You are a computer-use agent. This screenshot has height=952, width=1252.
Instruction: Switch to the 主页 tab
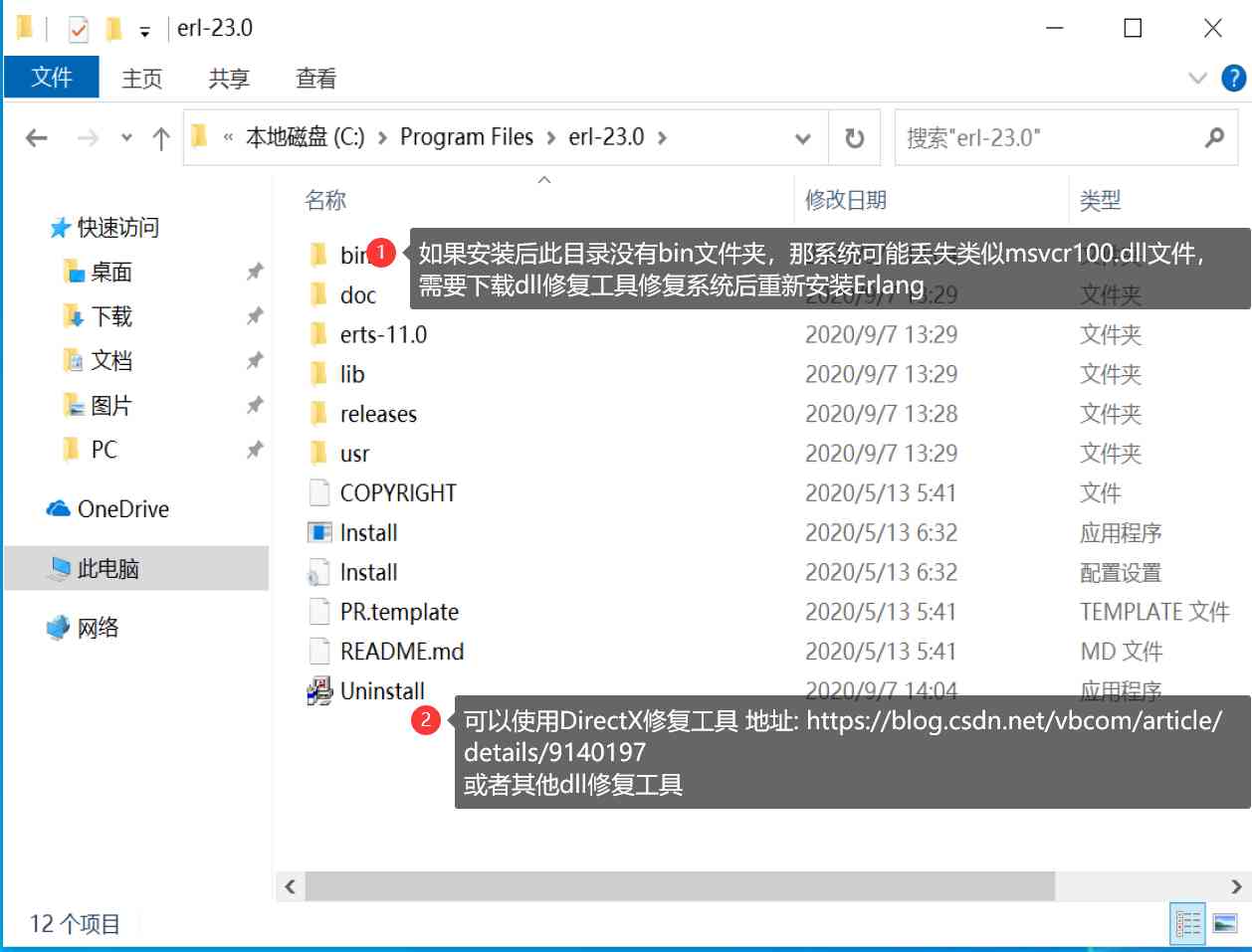(x=141, y=79)
